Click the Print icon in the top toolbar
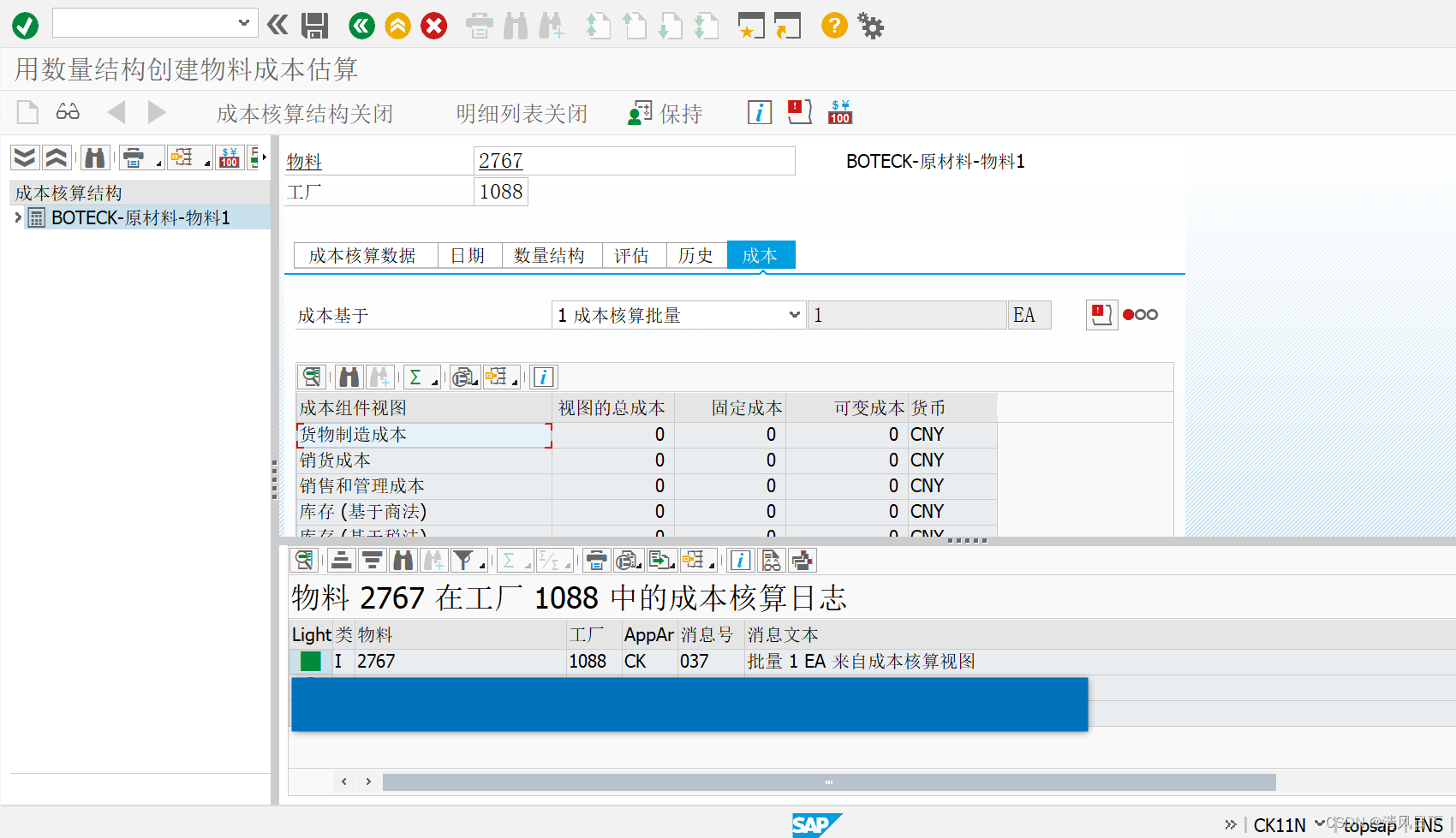1456x838 pixels. tap(480, 26)
